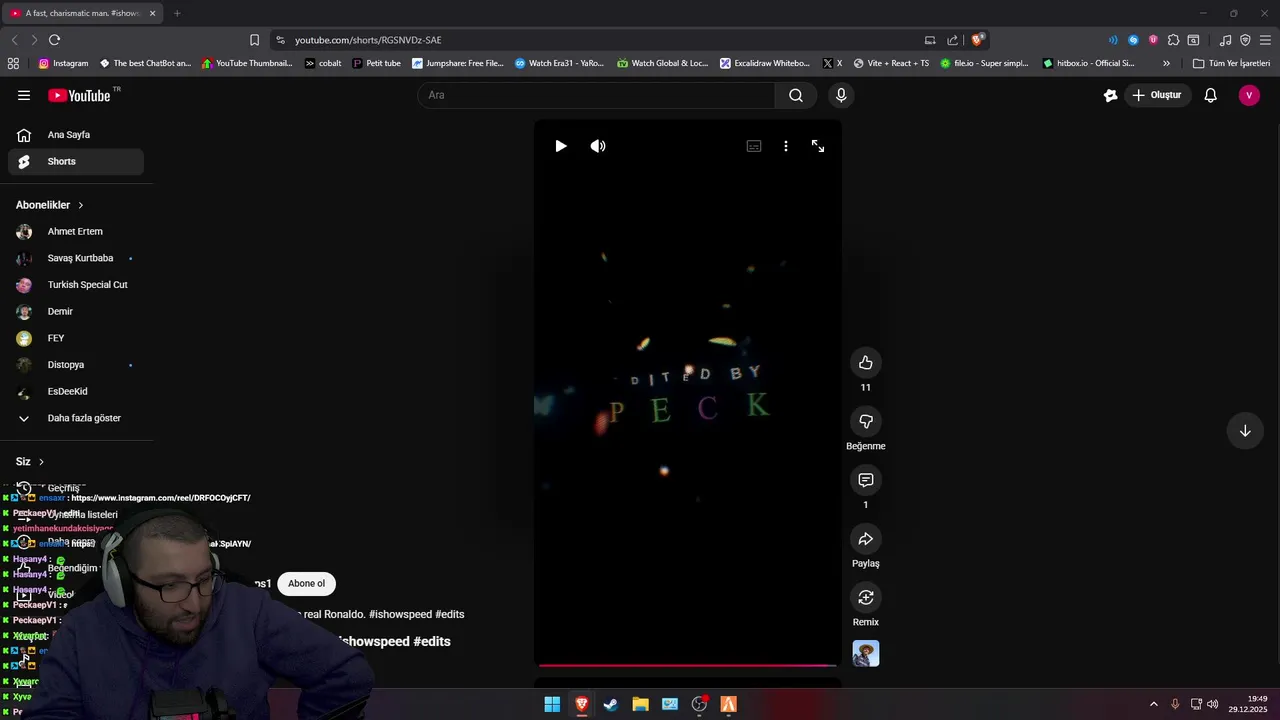Open Shazam extension icon
Screen dimensions: 1280x720
[x=1133, y=40]
